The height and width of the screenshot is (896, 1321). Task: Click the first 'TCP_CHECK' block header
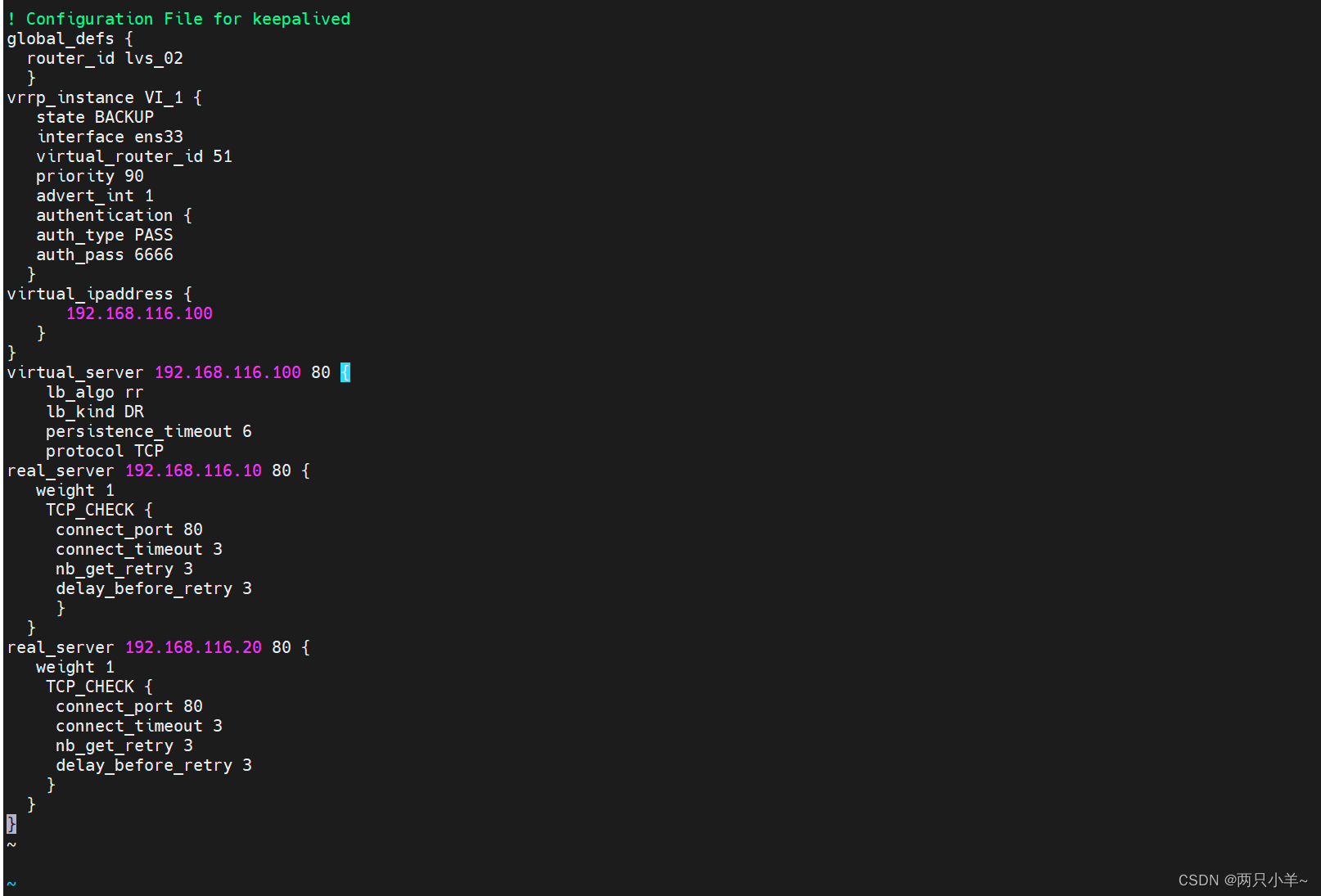coord(90,509)
